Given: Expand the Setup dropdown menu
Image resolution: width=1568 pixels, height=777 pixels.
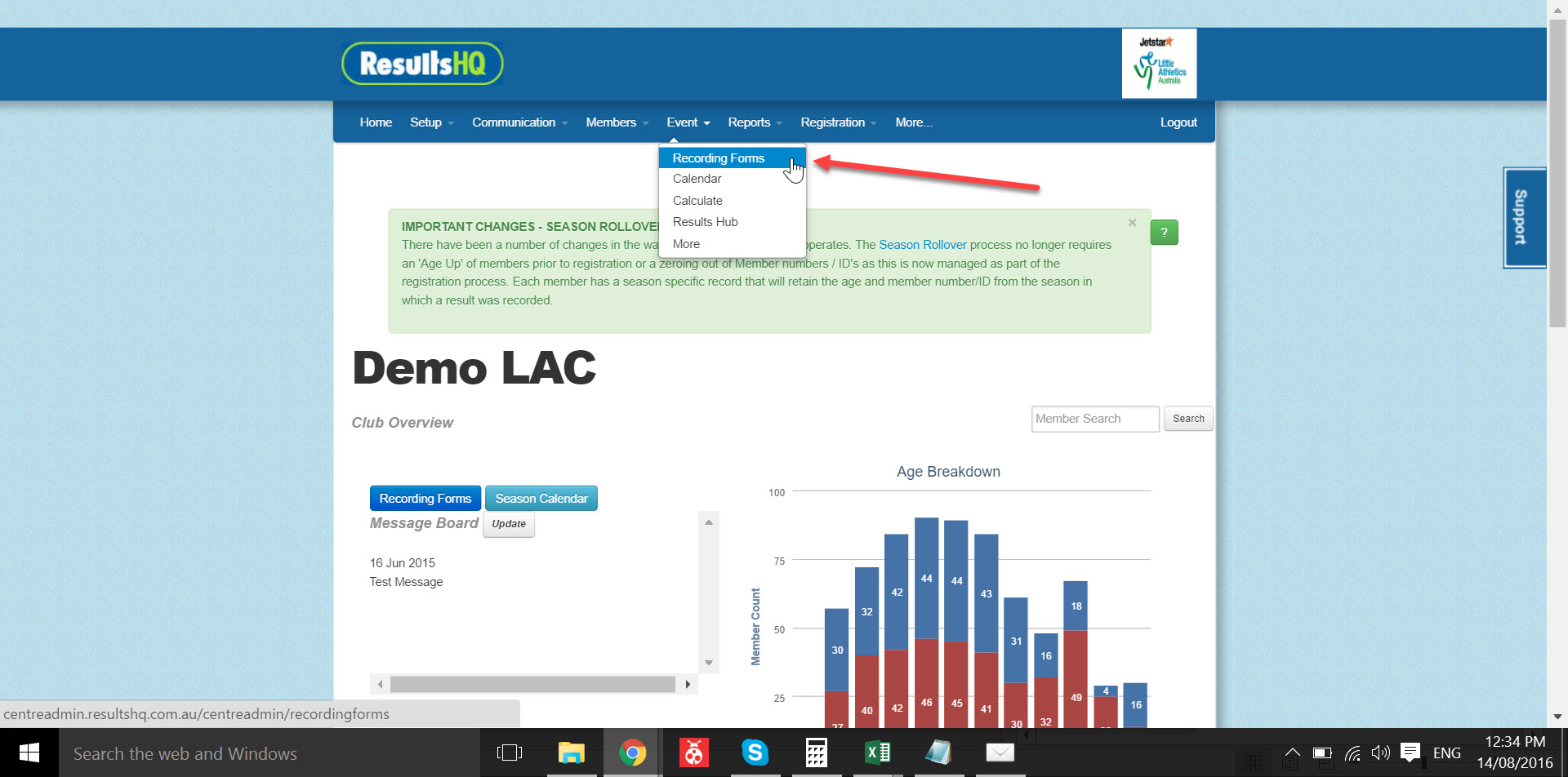Looking at the screenshot, I should (431, 122).
